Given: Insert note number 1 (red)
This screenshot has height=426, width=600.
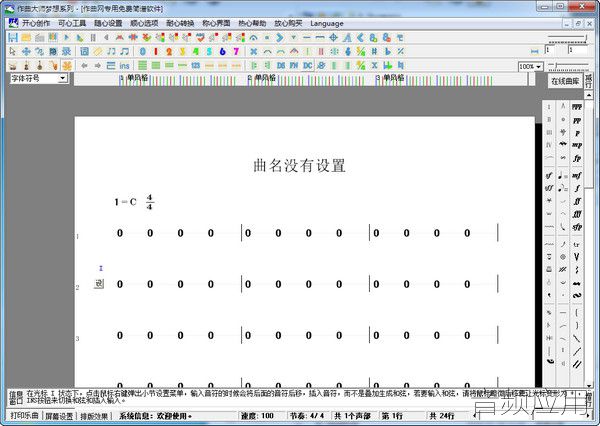Looking at the screenshot, I should pos(156,51).
